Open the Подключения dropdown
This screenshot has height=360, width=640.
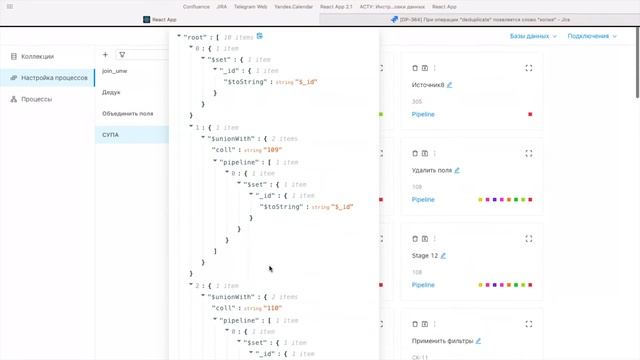(x=592, y=36)
